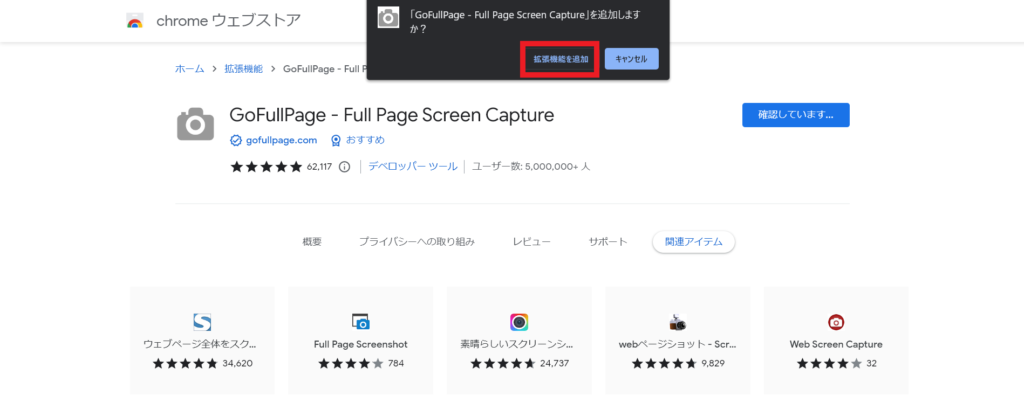
Task: Select the 関連アイテム tab
Action: click(x=694, y=242)
